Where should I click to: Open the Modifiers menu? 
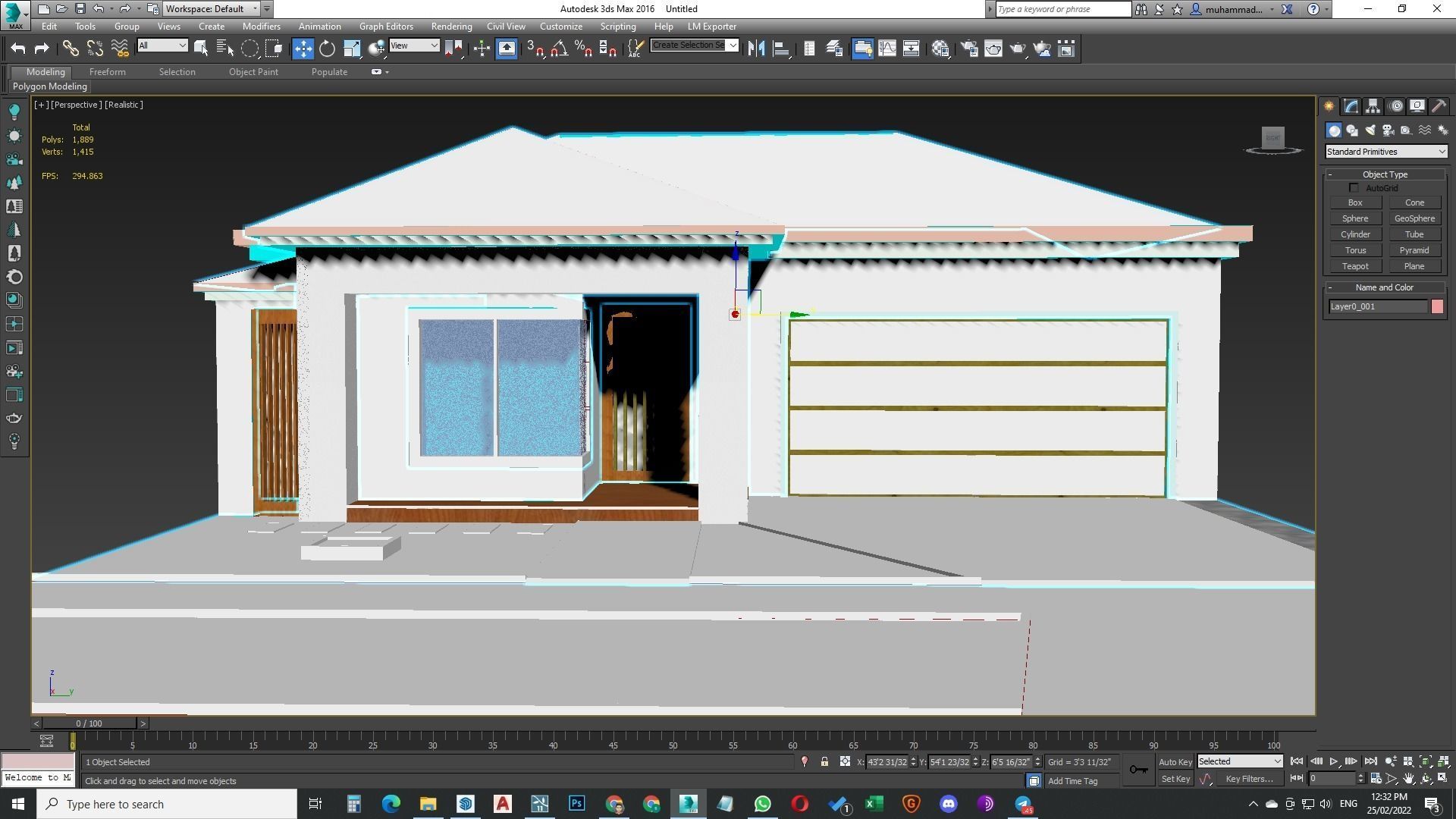coord(261,26)
